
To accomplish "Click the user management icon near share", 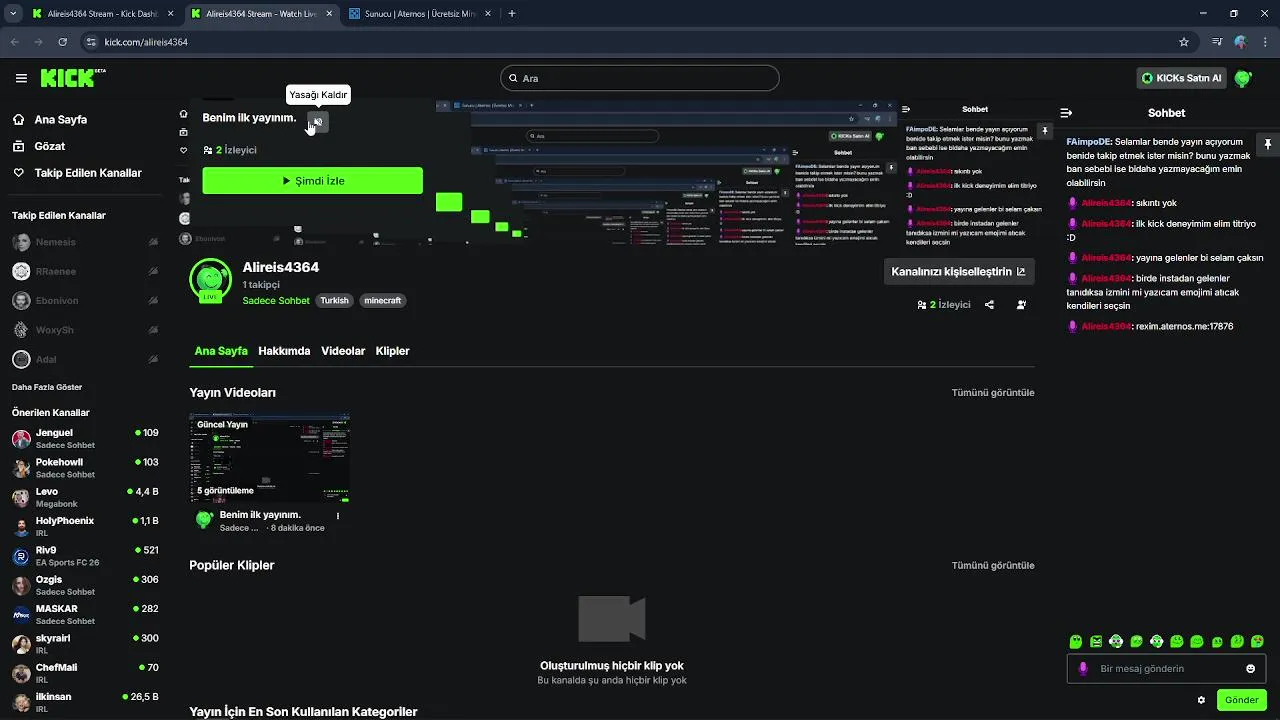I will 1021,305.
